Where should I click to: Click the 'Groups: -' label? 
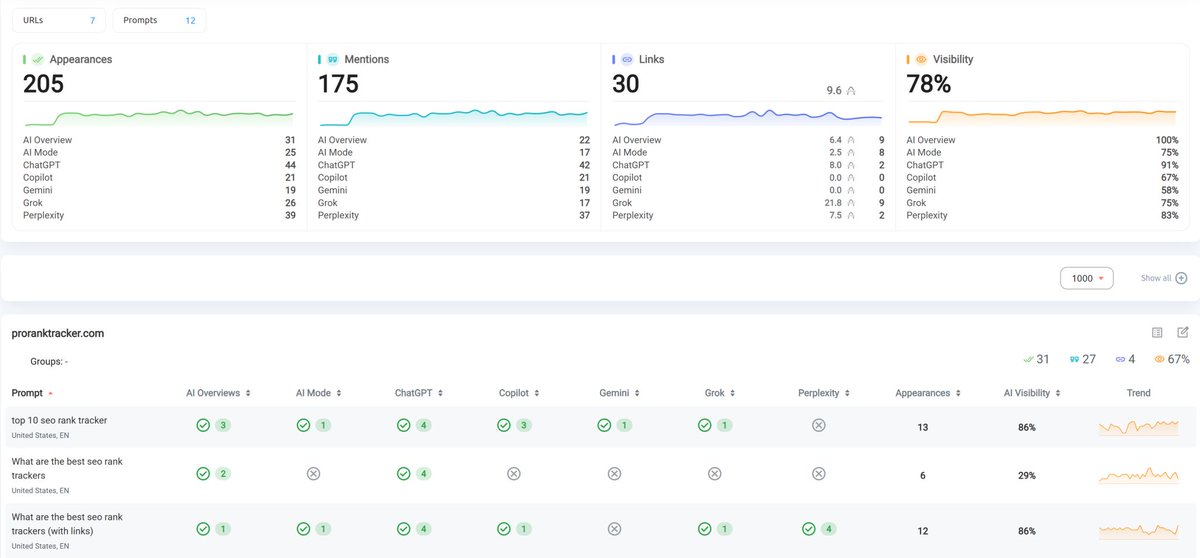pyautogui.click(x=49, y=361)
